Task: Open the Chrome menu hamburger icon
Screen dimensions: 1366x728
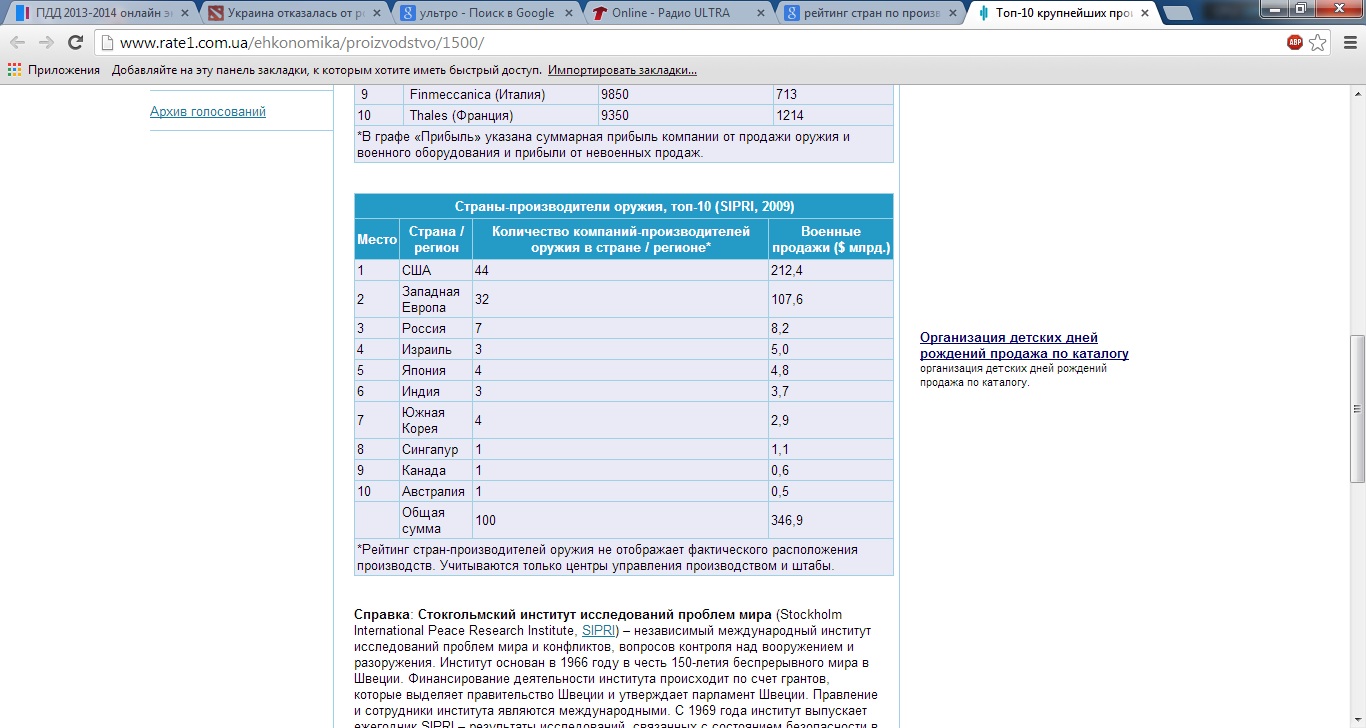Action: coord(1347,43)
